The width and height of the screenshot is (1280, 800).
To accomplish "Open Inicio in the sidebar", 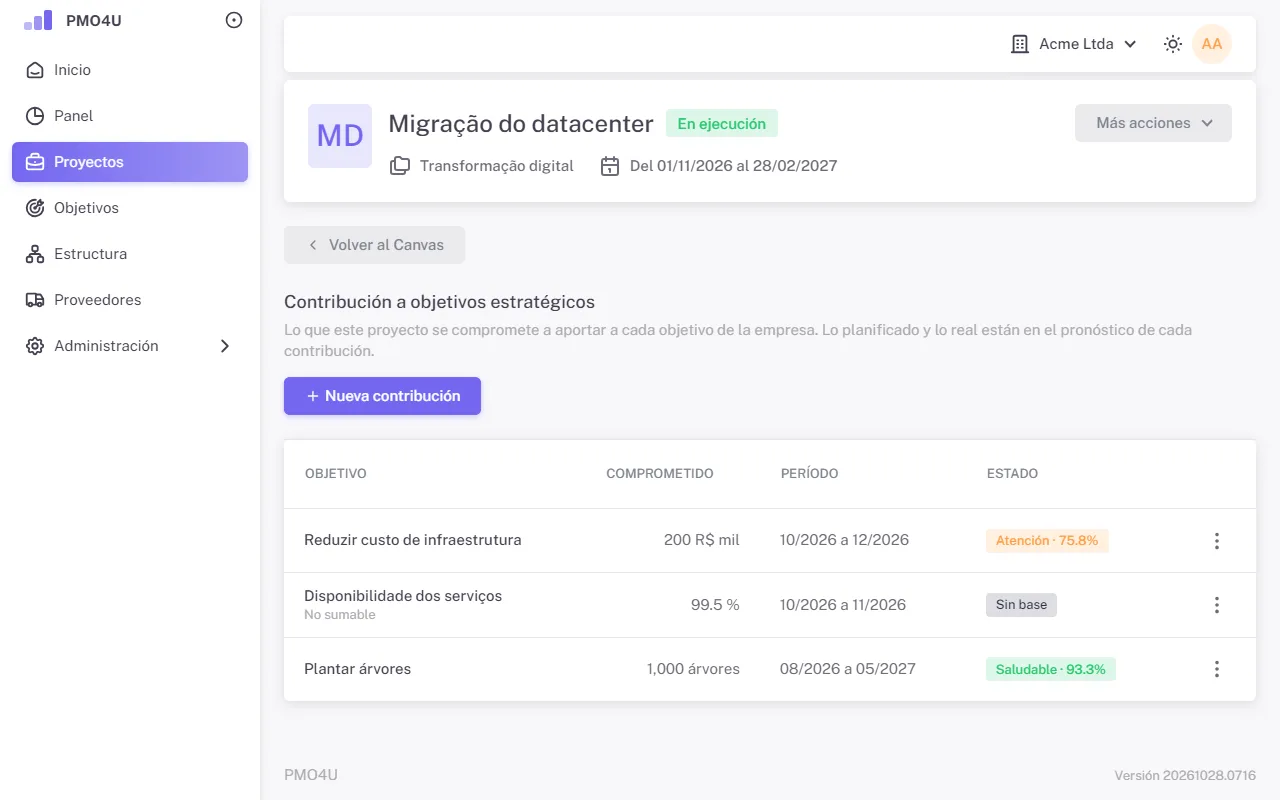I will pos(130,70).
